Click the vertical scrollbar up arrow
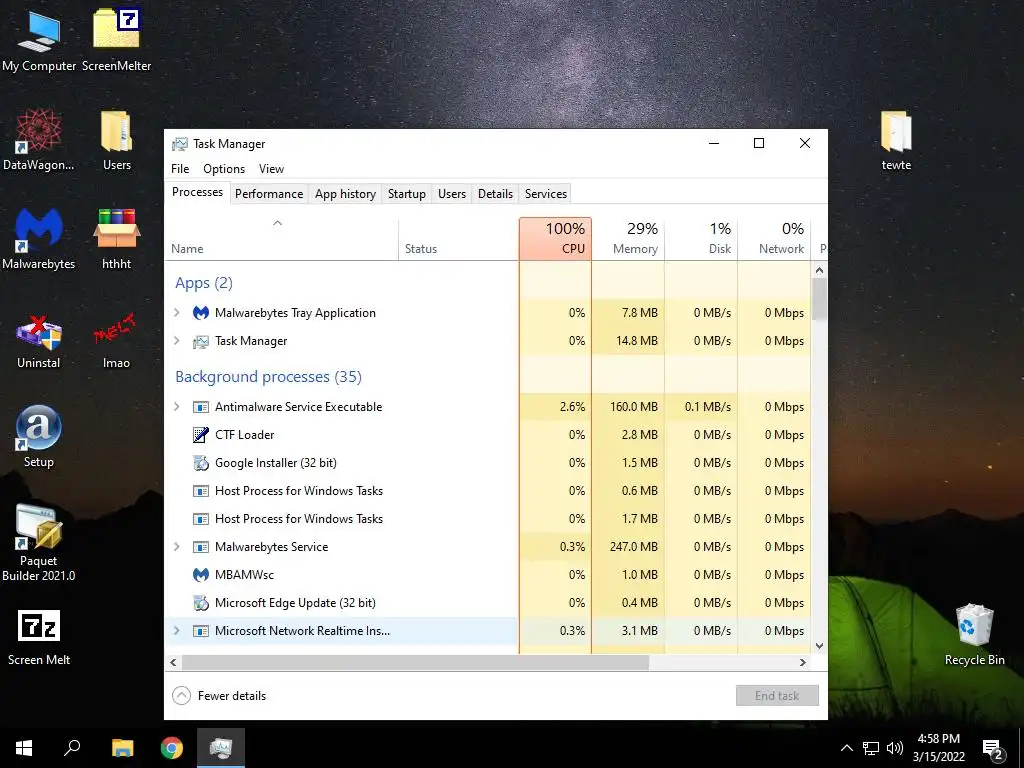1024x768 pixels. click(819, 270)
